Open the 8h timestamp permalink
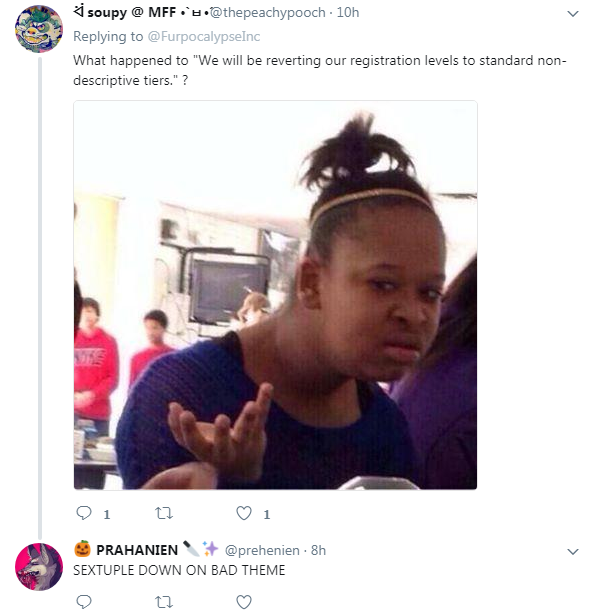 [318, 550]
